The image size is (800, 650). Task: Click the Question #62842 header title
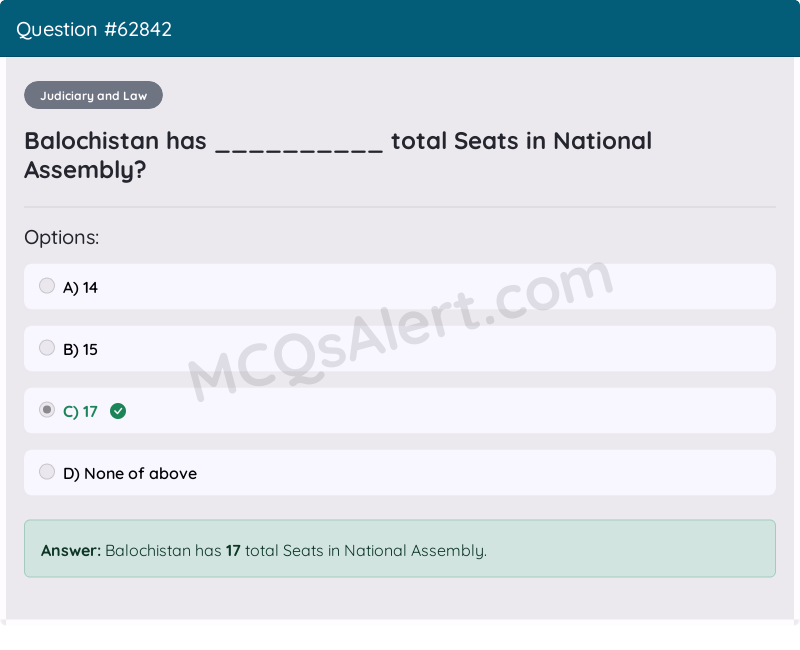coord(94,29)
